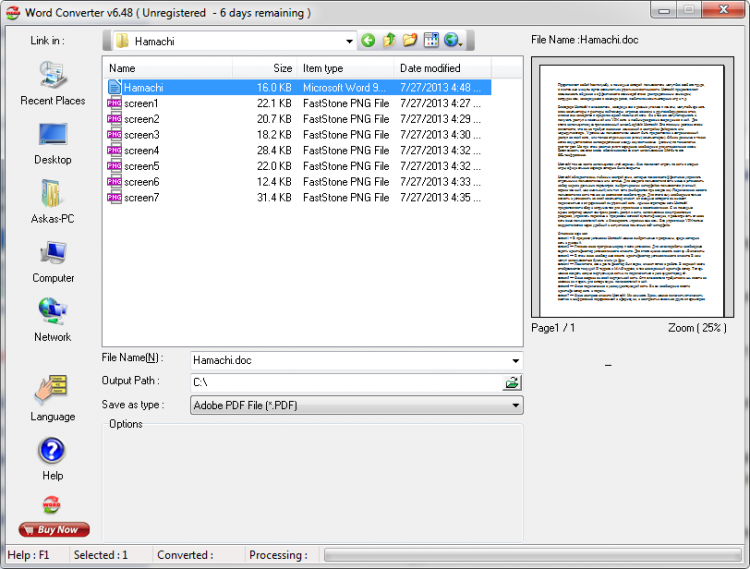
Task: Expand the File Name dropdown arrow
Action: [x=516, y=361]
